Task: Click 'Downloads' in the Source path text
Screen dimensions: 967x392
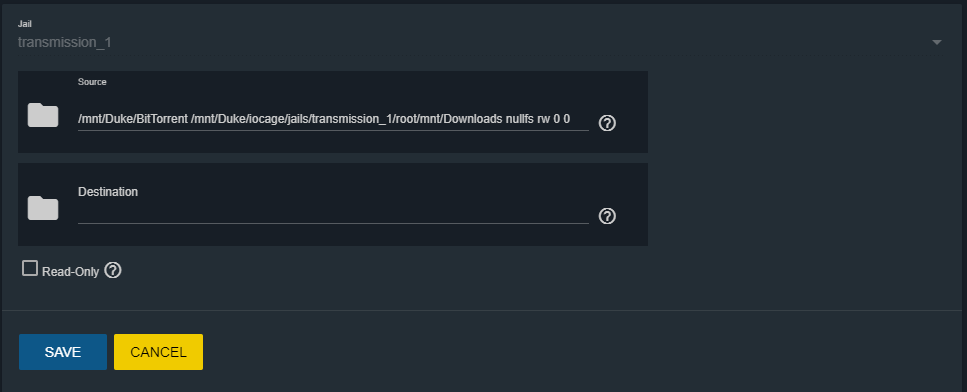Action: 477,120
